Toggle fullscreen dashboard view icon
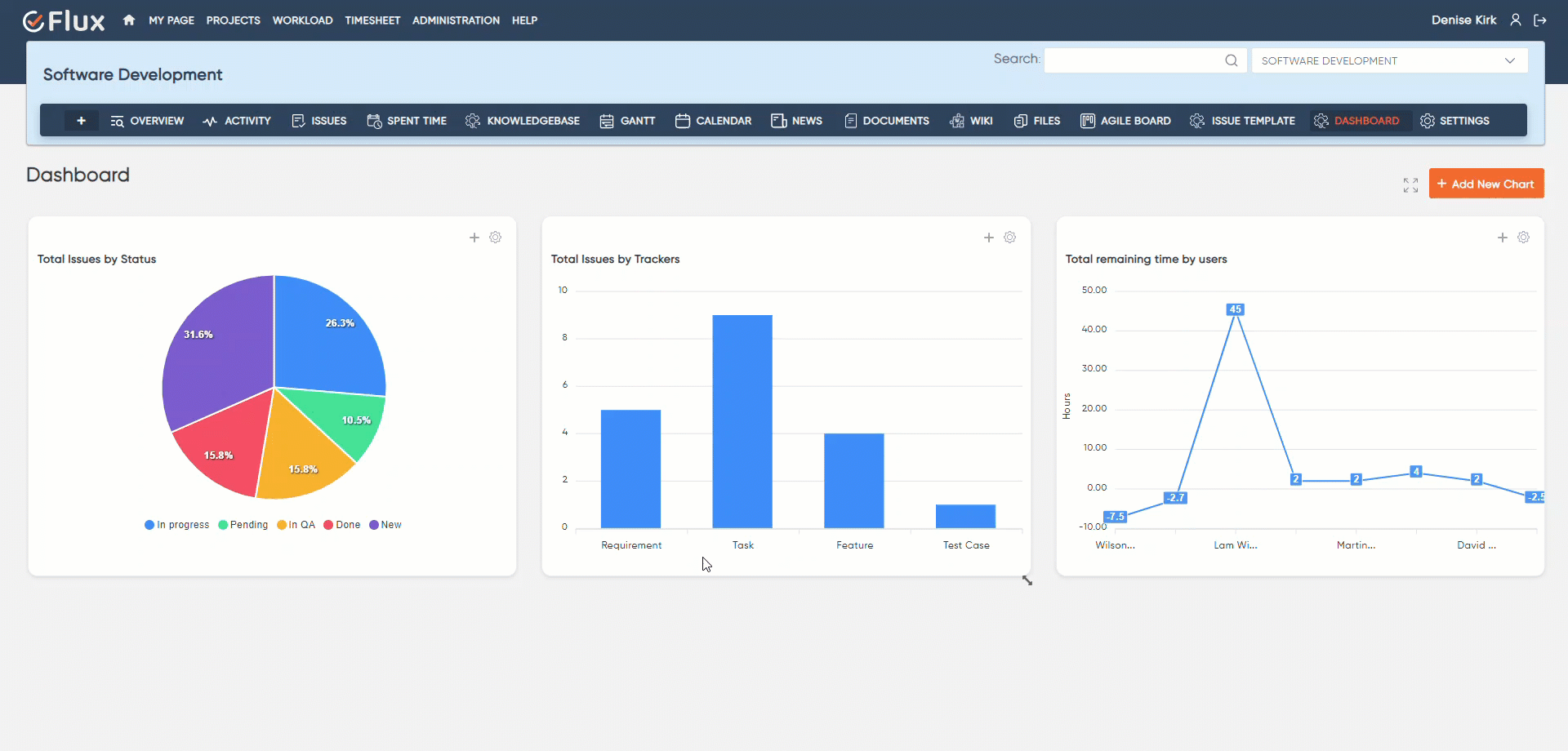Screen dimensions: 1568x751 pos(1410,185)
